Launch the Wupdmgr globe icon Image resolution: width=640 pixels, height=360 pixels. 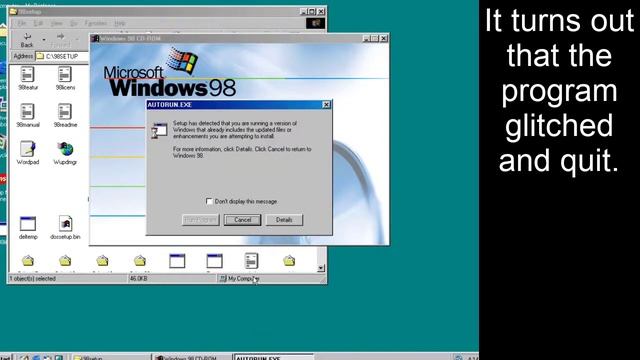(65, 153)
